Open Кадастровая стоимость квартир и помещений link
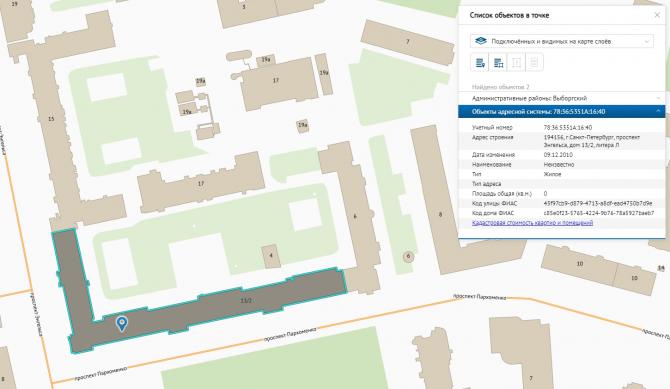 coord(532,223)
